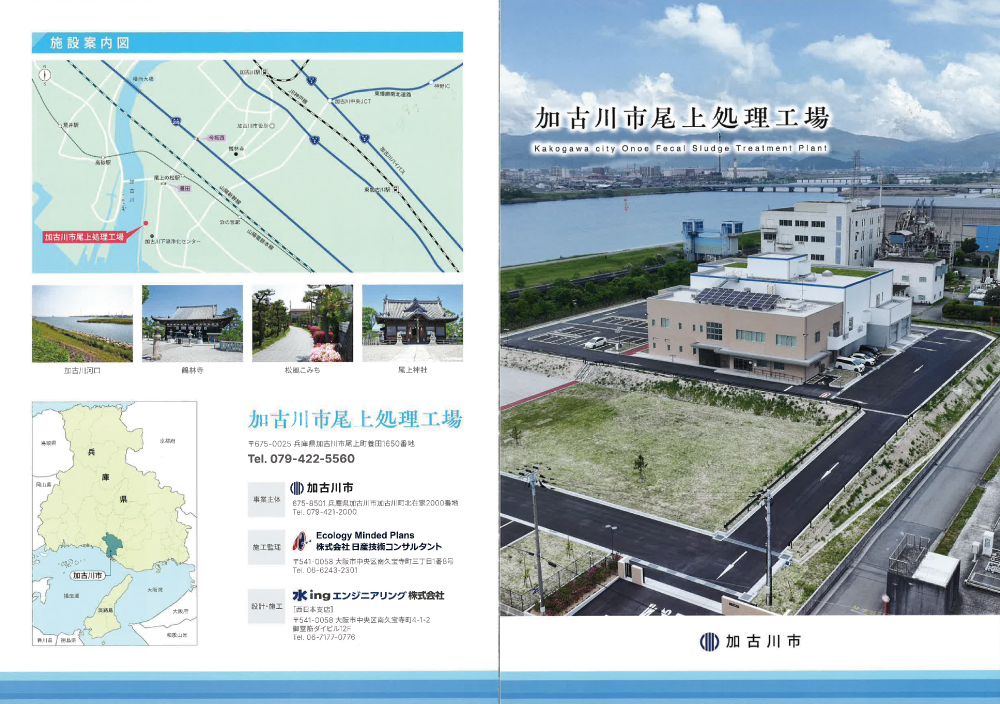The height and width of the screenshot is (704, 1000).
Task: Click the Kakogawa City striped circle logo
Action: 296,487
